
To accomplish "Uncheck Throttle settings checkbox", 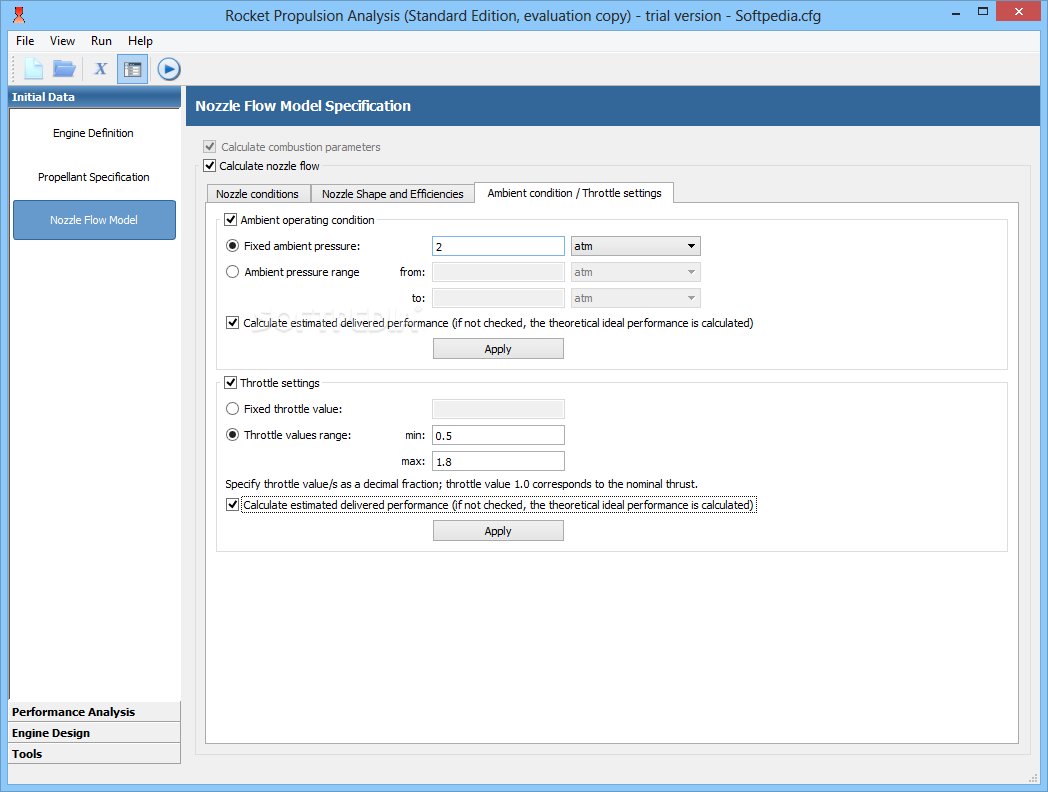I will coord(231,382).
